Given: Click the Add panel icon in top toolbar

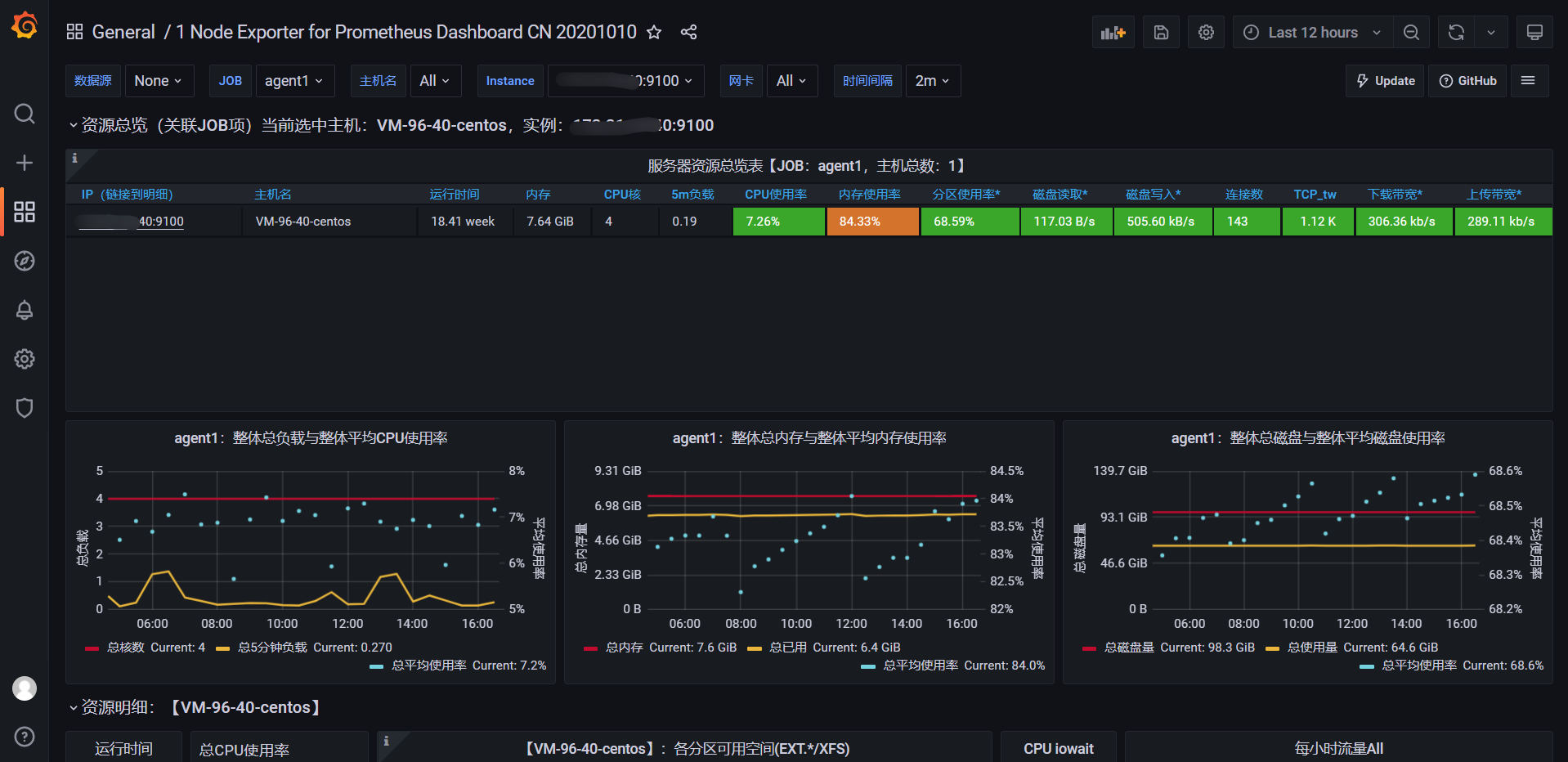Looking at the screenshot, I should (x=1113, y=32).
